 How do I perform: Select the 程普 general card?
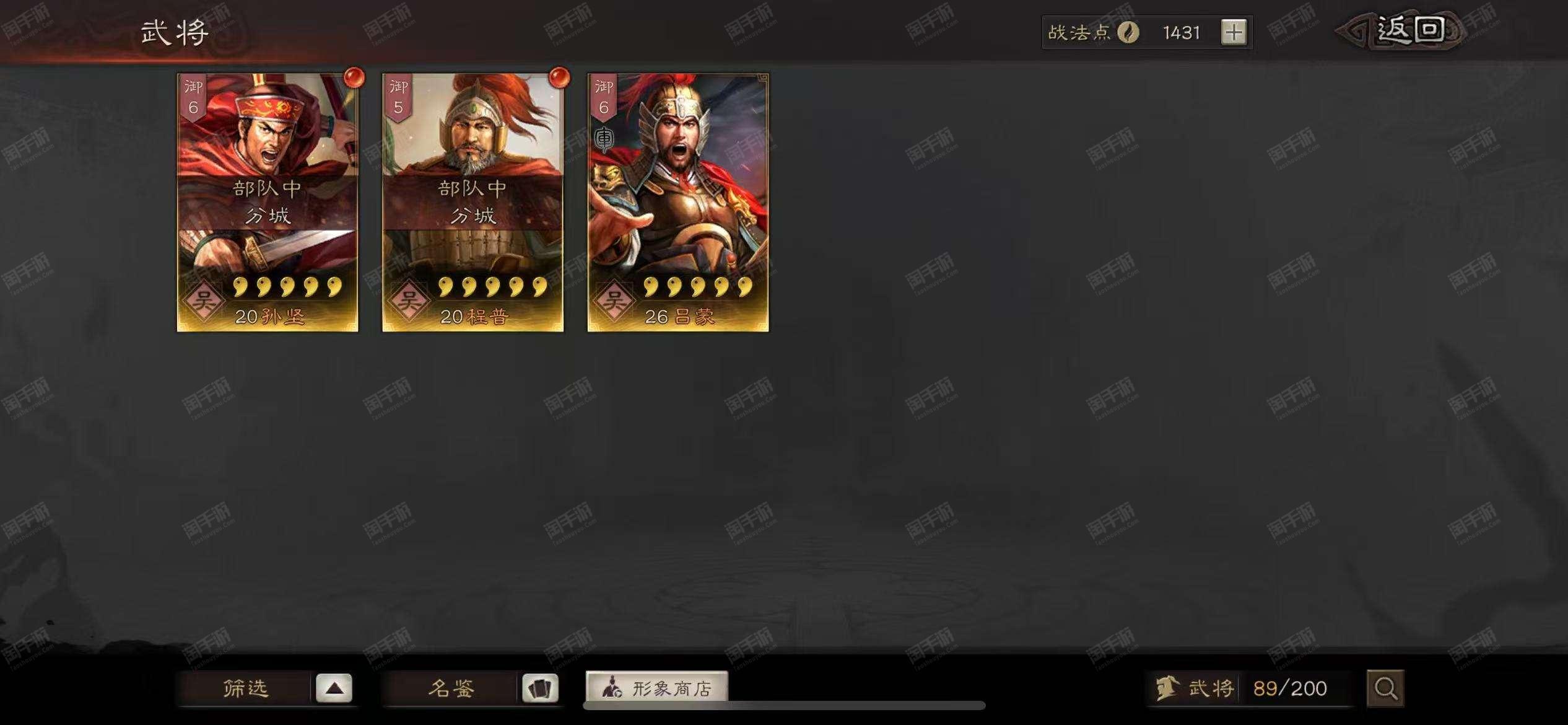tap(473, 203)
